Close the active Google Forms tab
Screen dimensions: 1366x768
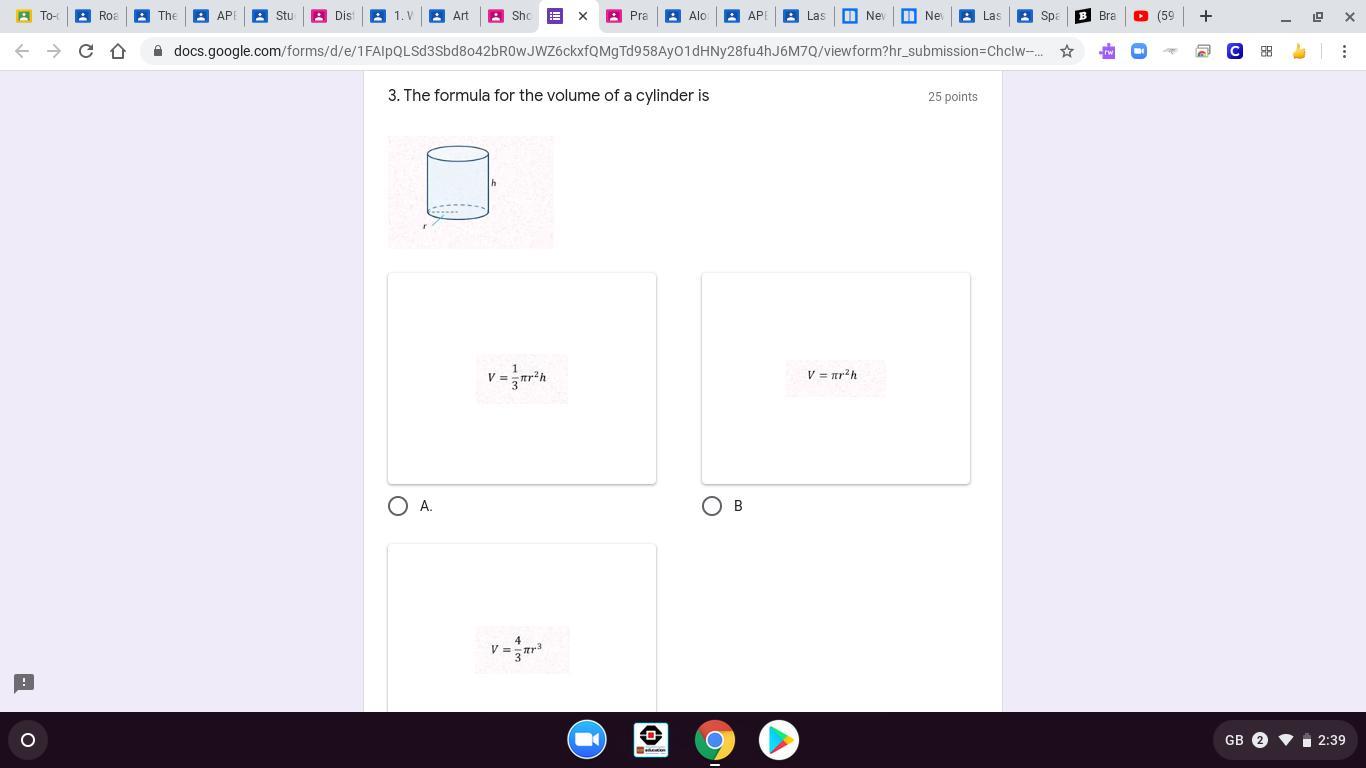click(x=583, y=16)
